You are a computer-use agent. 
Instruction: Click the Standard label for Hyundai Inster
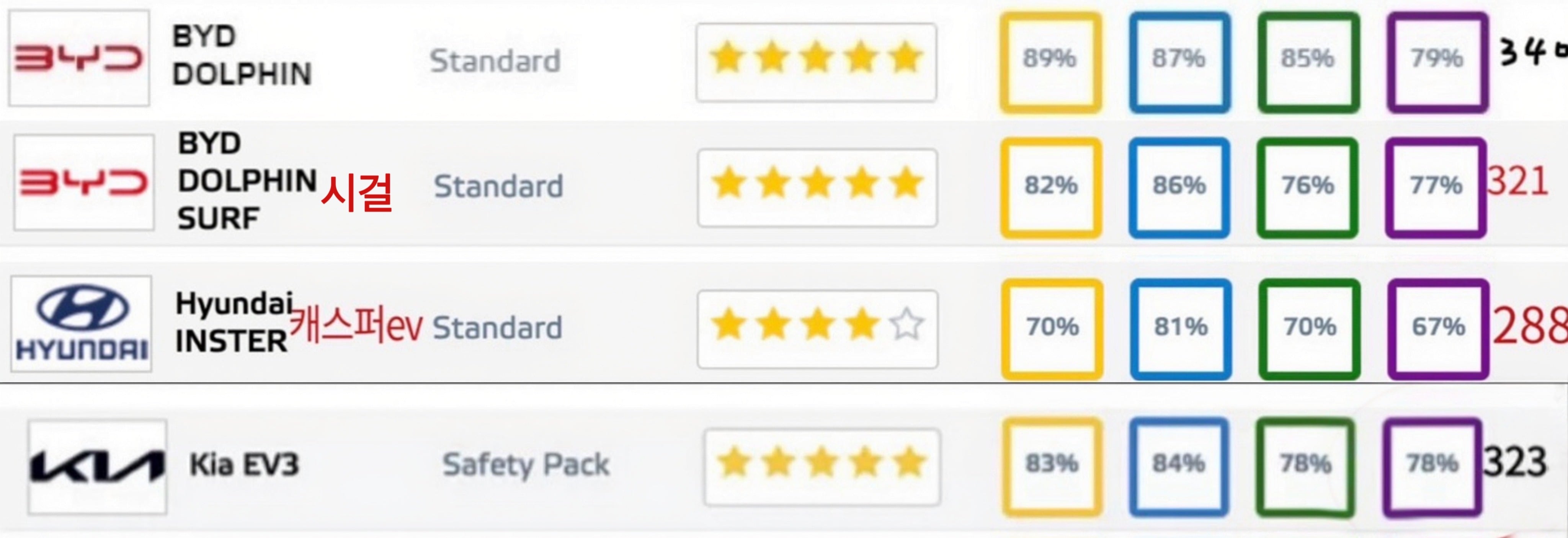pyautogui.click(x=497, y=328)
